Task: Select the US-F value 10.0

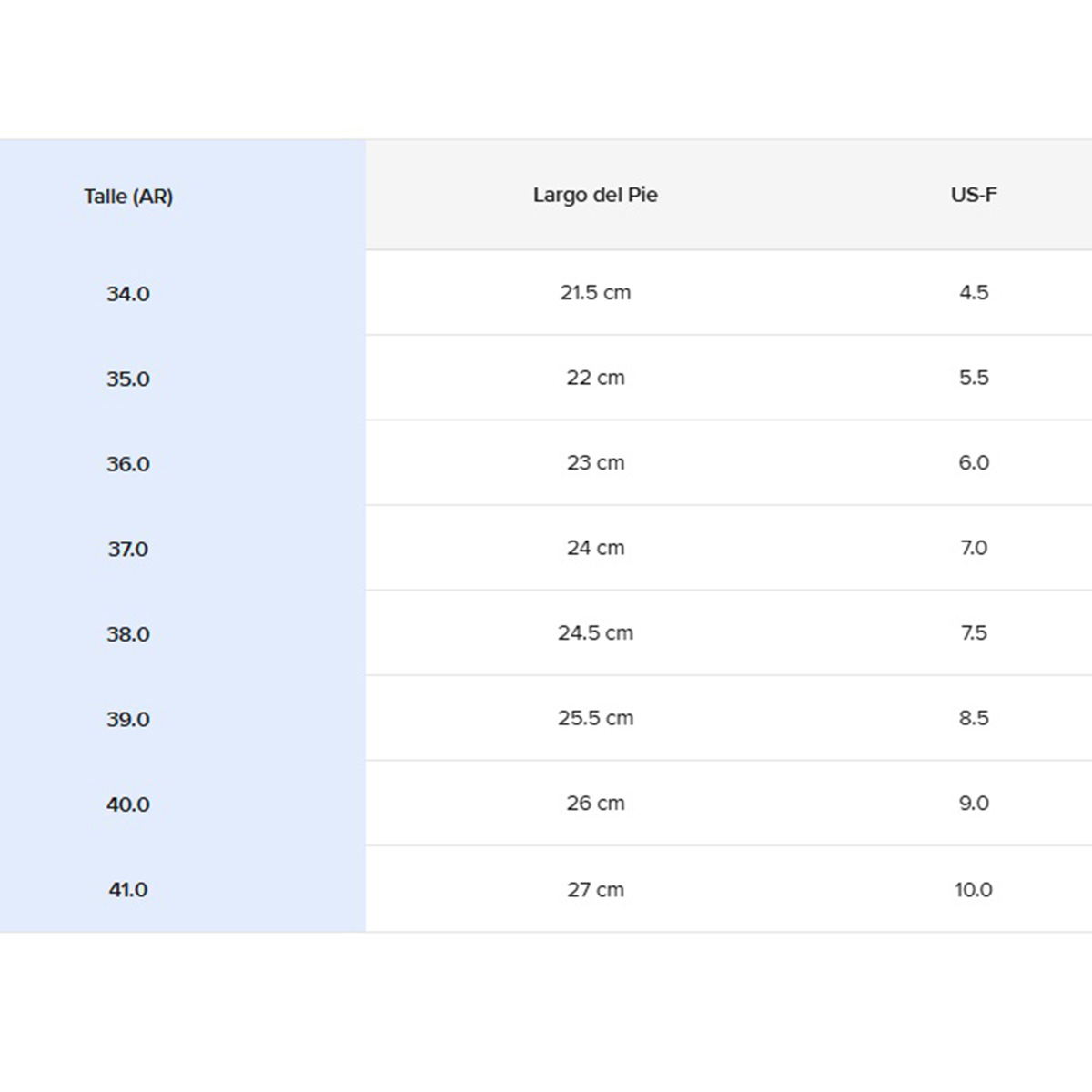Action: point(974,890)
